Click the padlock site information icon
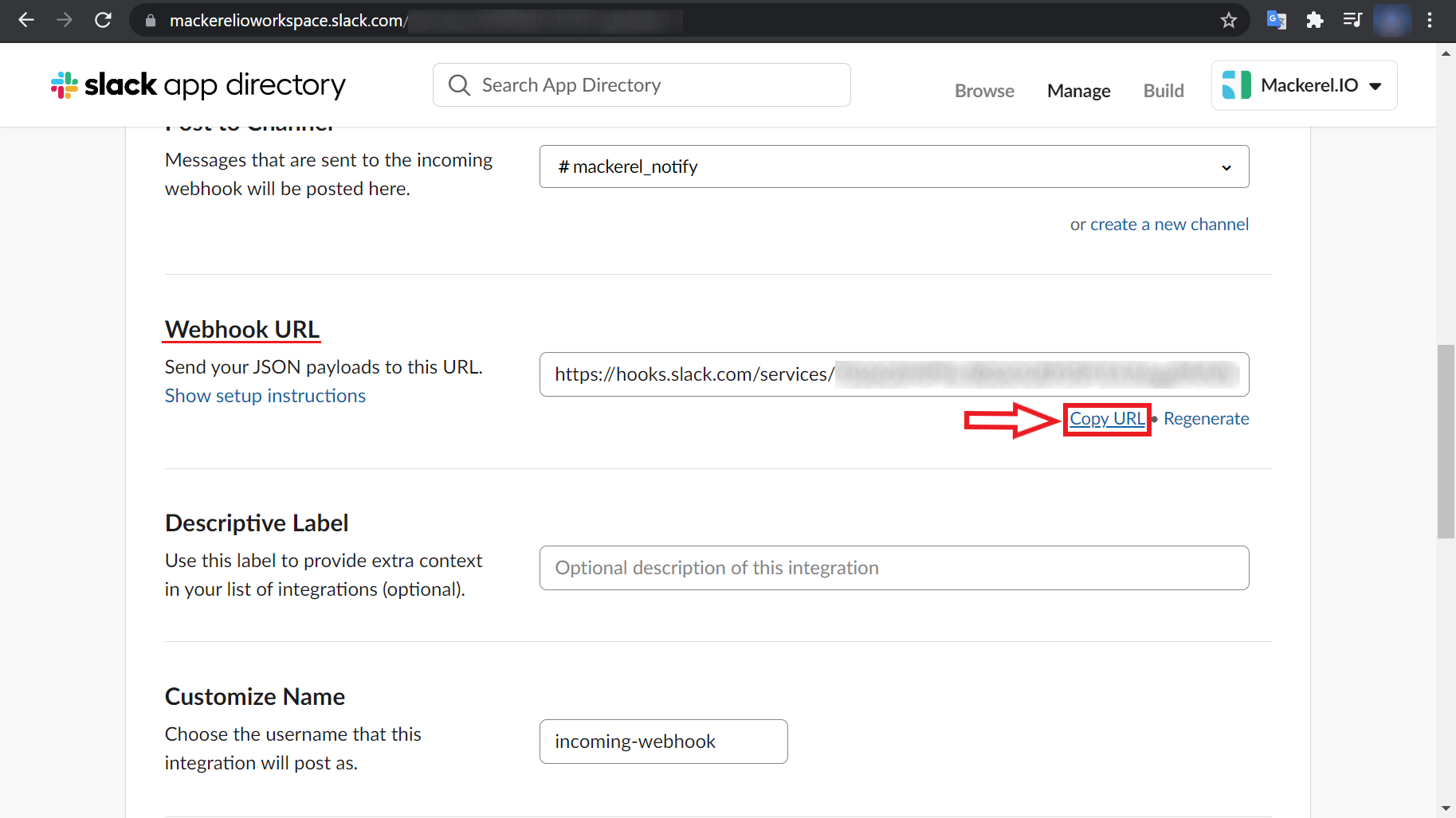Viewport: 1456px width, 818px height. (x=149, y=20)
